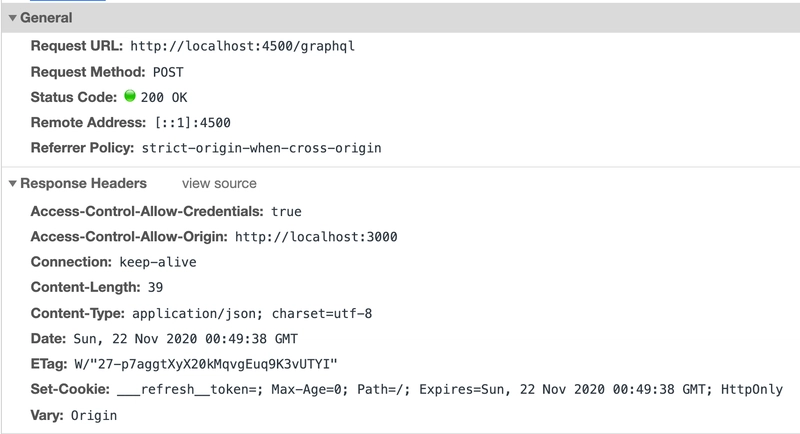The width and height of the screenshot is (800, 434).
Task: Click the Response Headers section title
Action: click(x=83, y=184)
